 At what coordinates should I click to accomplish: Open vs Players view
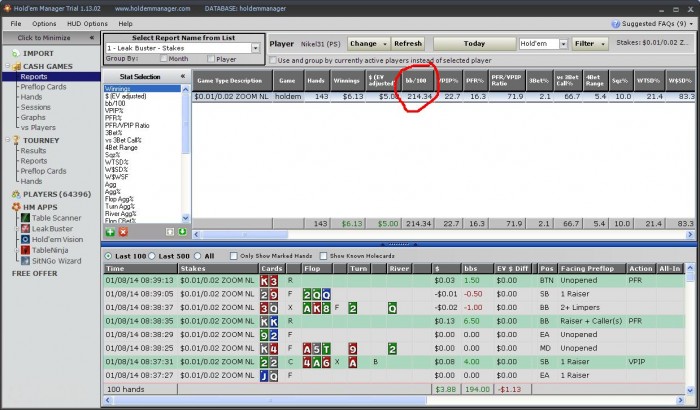click(x=38, y=128)
